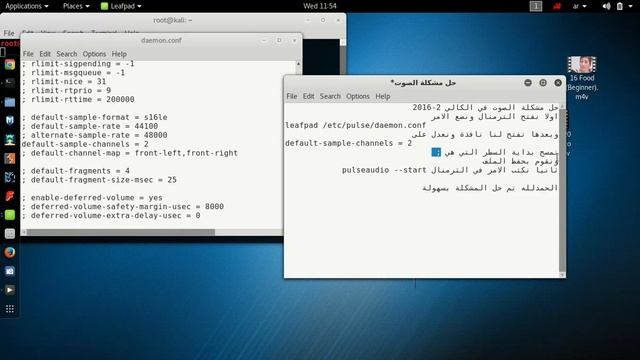640x360 pixels.
Task: Click the root@kali terminal title bar
Action: click(173, 20)
